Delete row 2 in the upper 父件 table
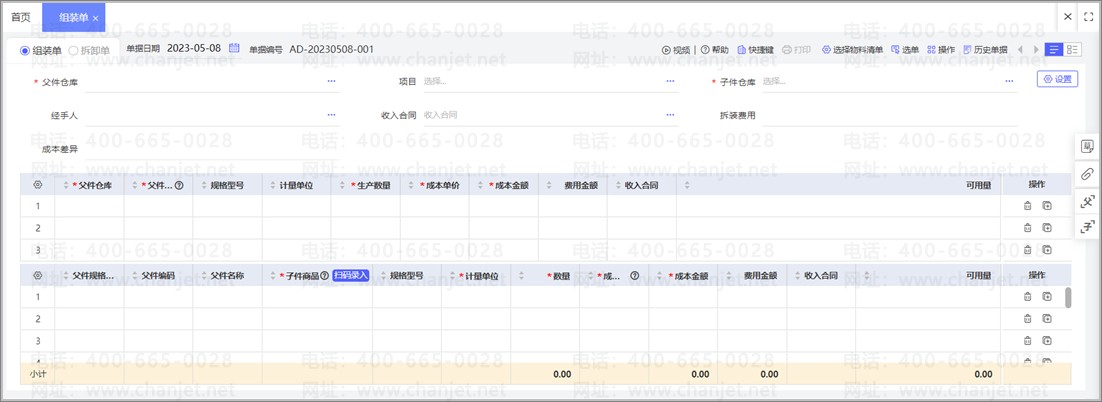Image resolution: width=1102 pixels, height=402 pixels. [x=1028, y=228]
